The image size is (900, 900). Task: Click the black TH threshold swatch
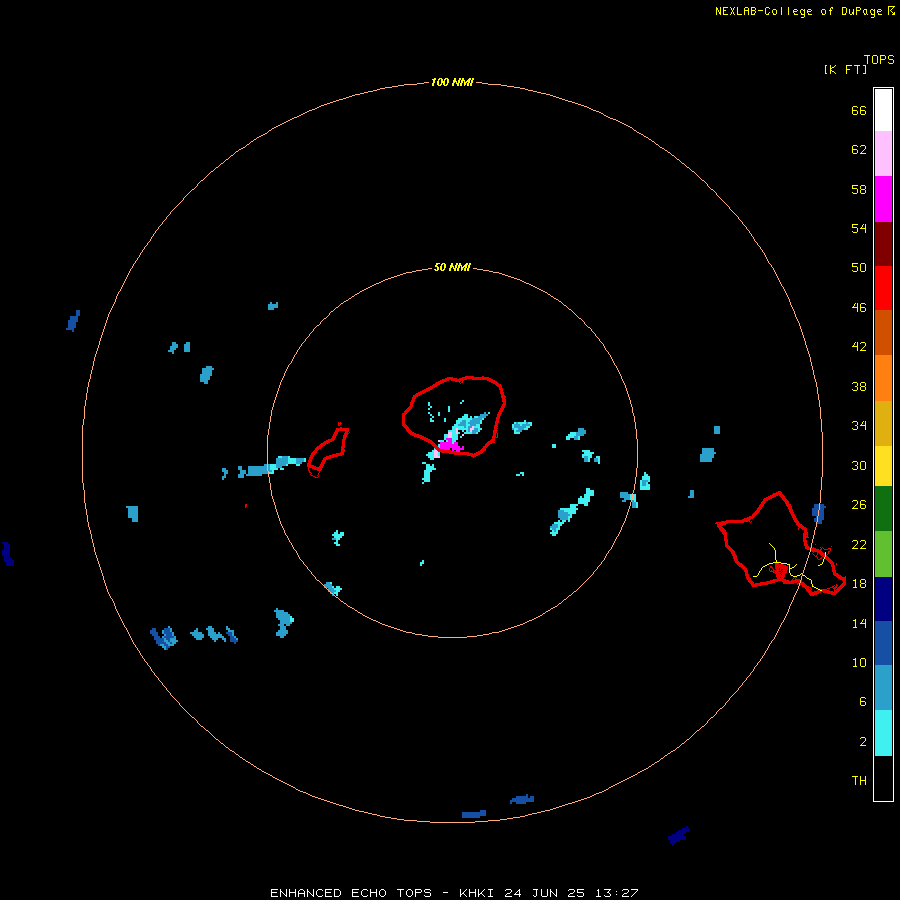click(883, 778)
